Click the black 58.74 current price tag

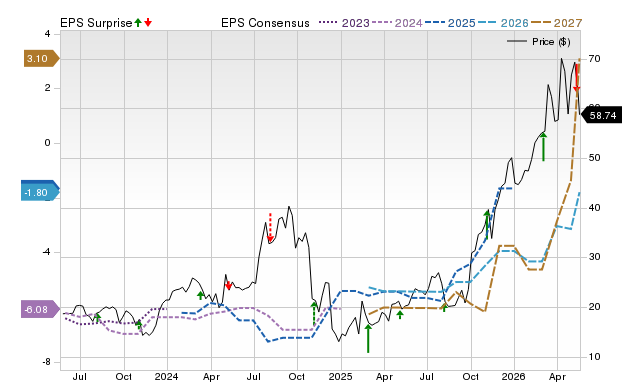(601, 115)
